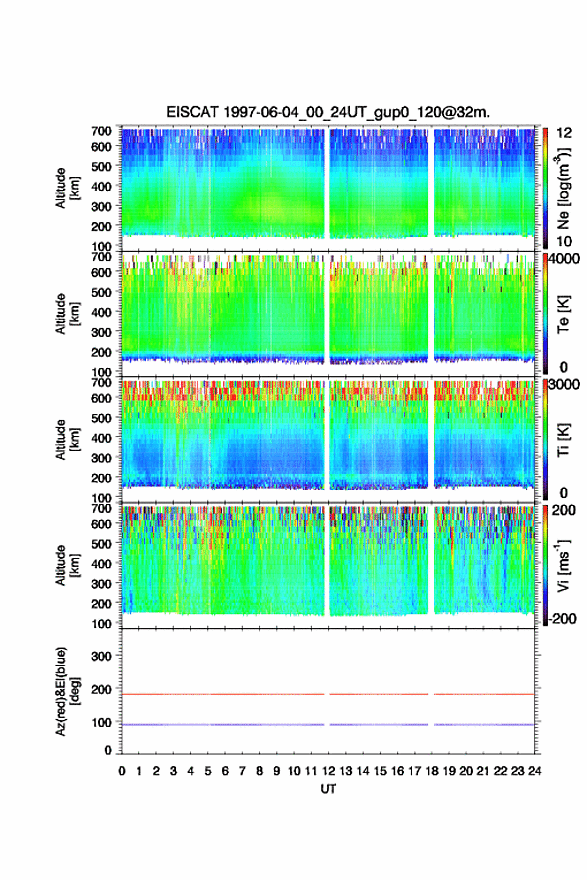Click the 24 tick on the UT axis
The image size is (587, 880).
coord(534,771)
